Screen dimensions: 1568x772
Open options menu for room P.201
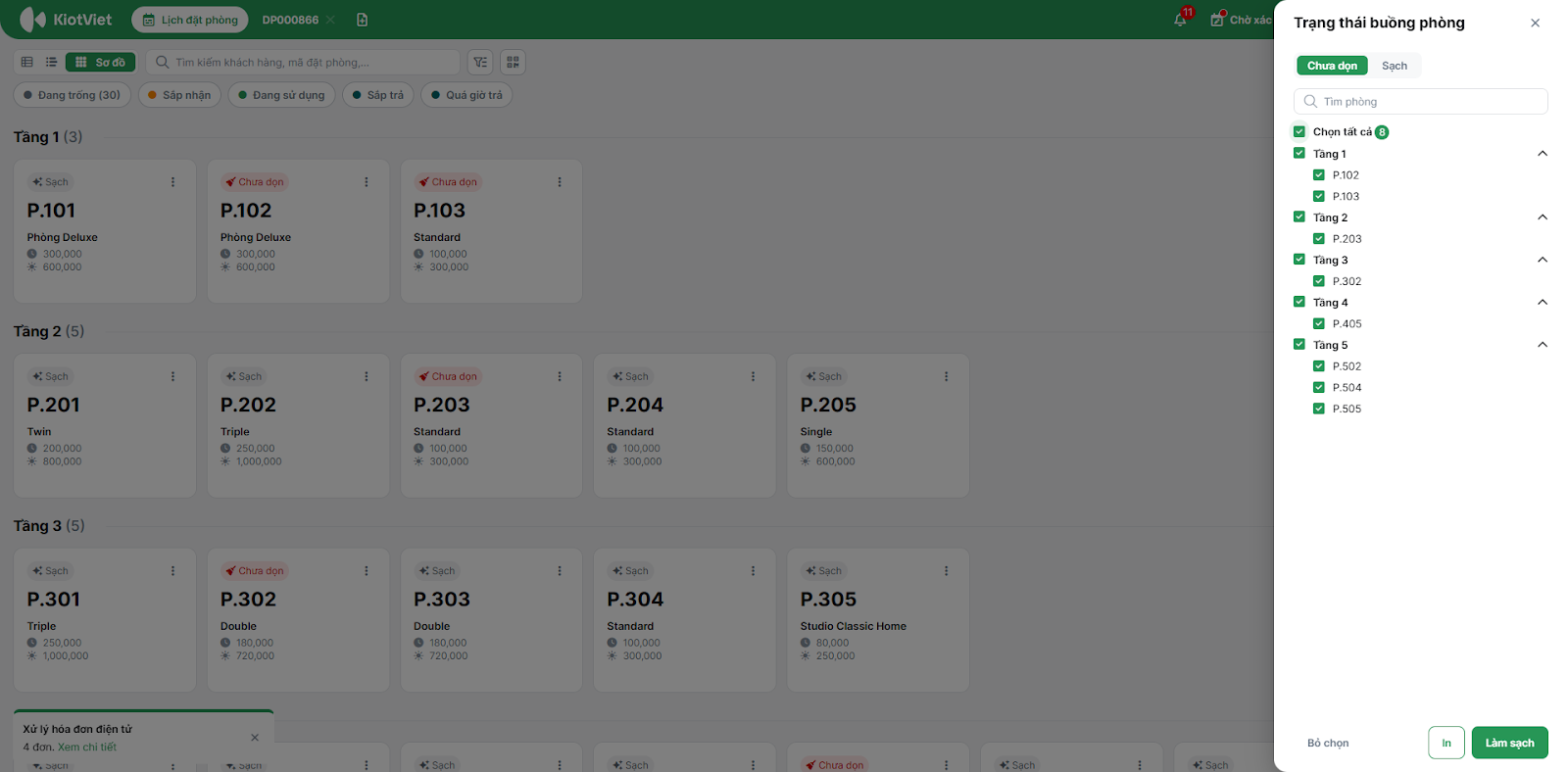click(x=172, y=376)
